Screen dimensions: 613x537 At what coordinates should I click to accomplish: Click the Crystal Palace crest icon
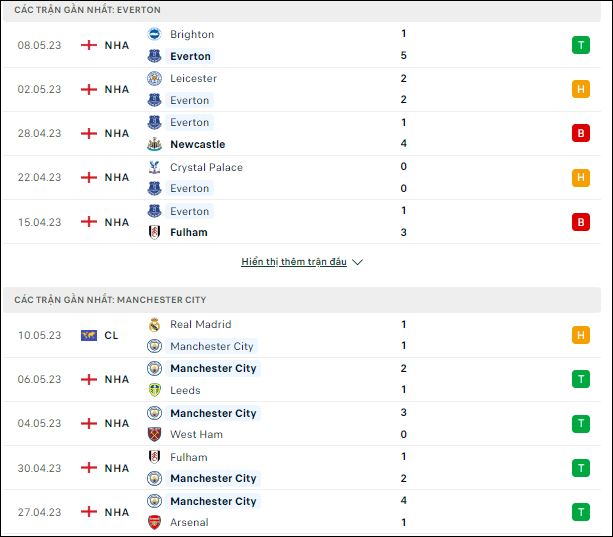[x=154, y=167]
